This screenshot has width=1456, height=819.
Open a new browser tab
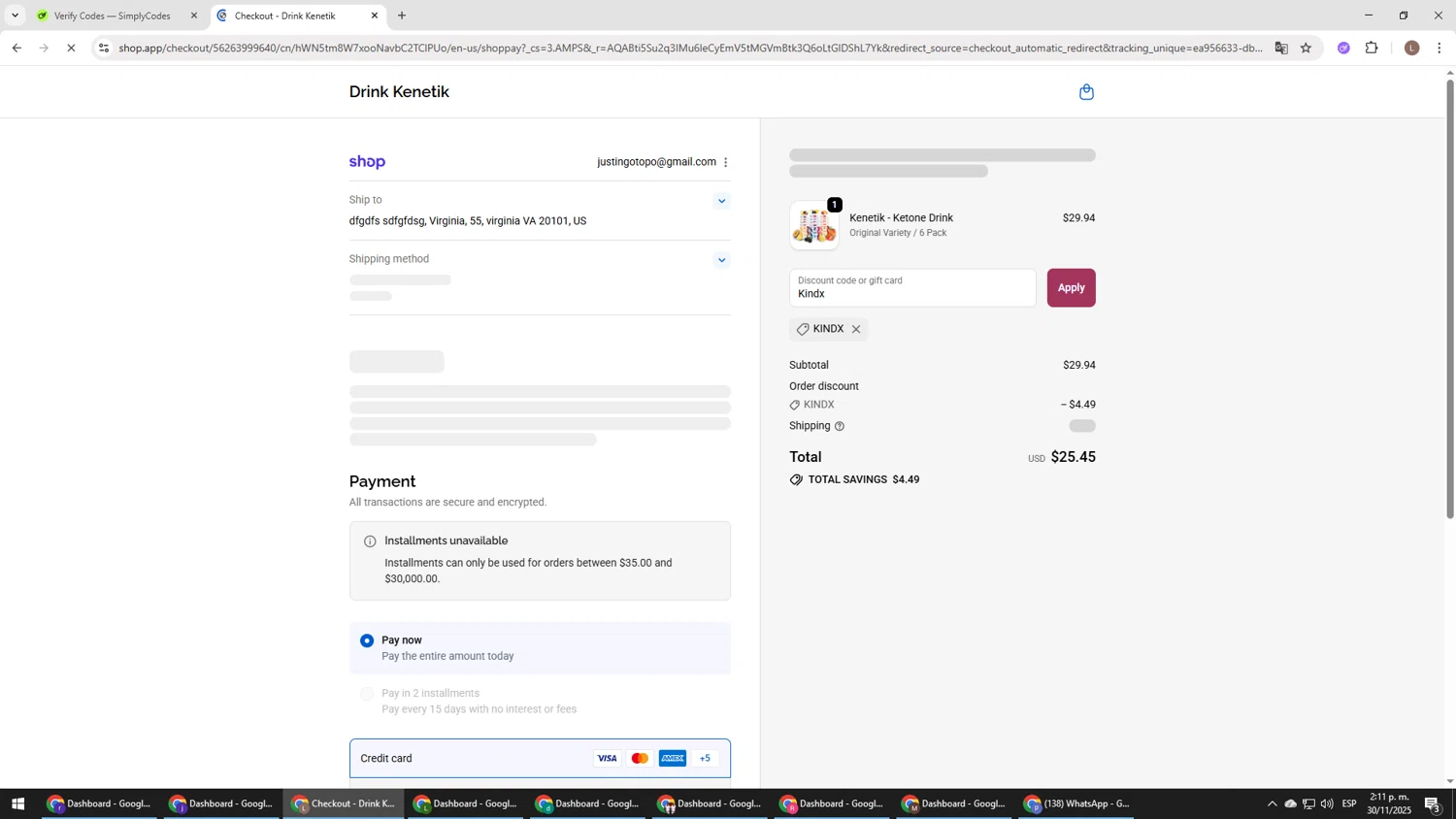(x=402, y=16)
